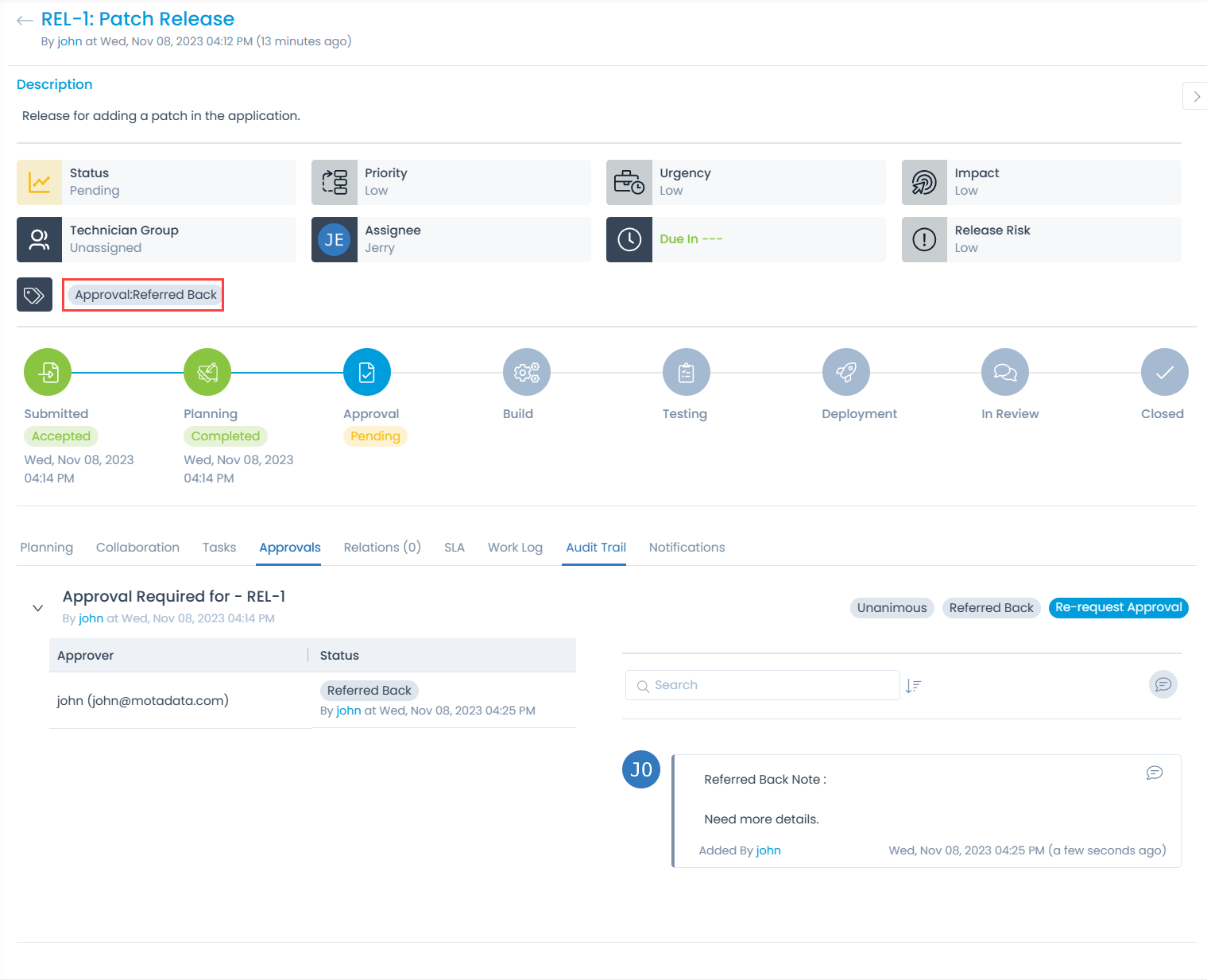
Task: Click the john link in Added By
Action: tap(768, 850)
